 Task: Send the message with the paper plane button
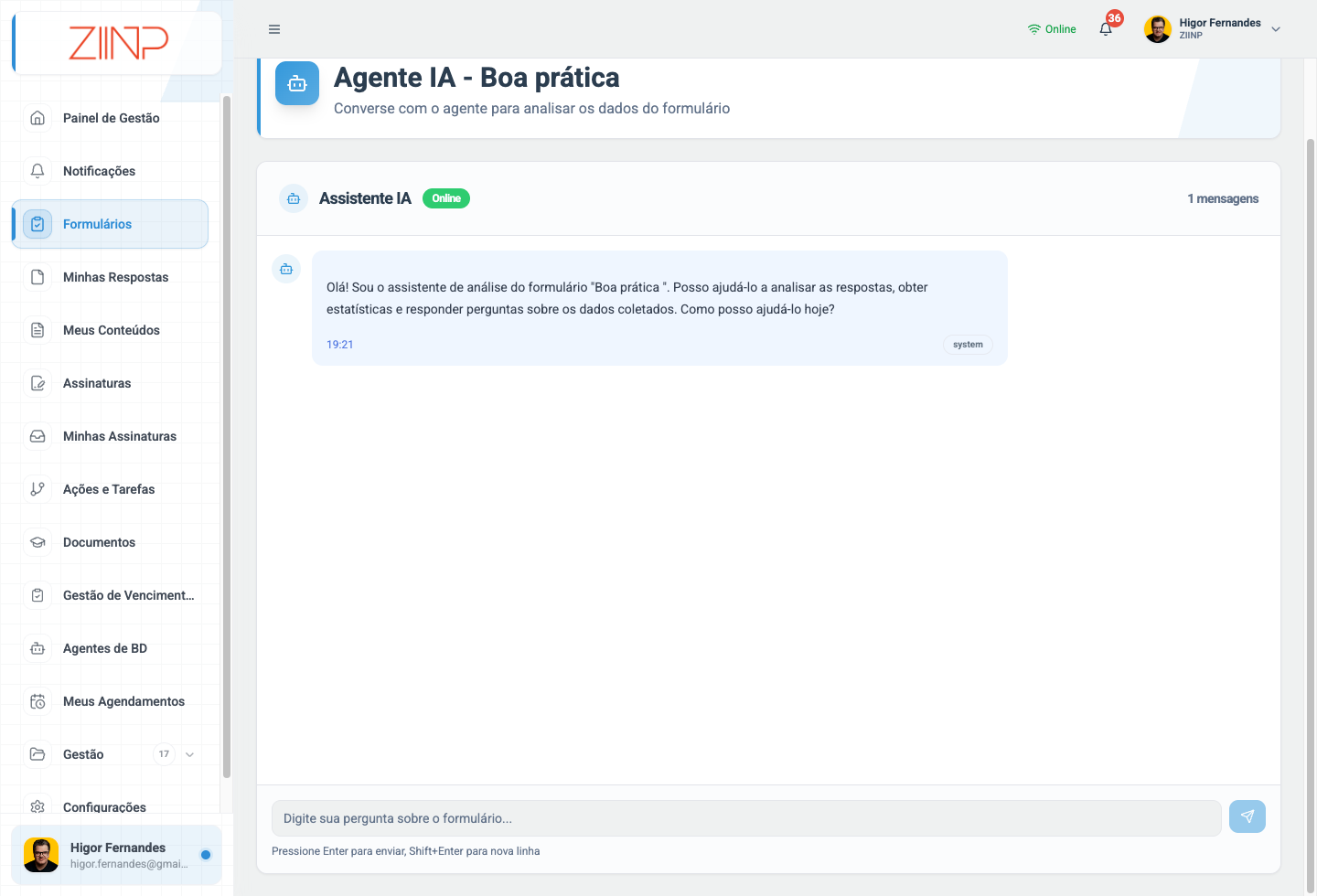click(1247, 816)
